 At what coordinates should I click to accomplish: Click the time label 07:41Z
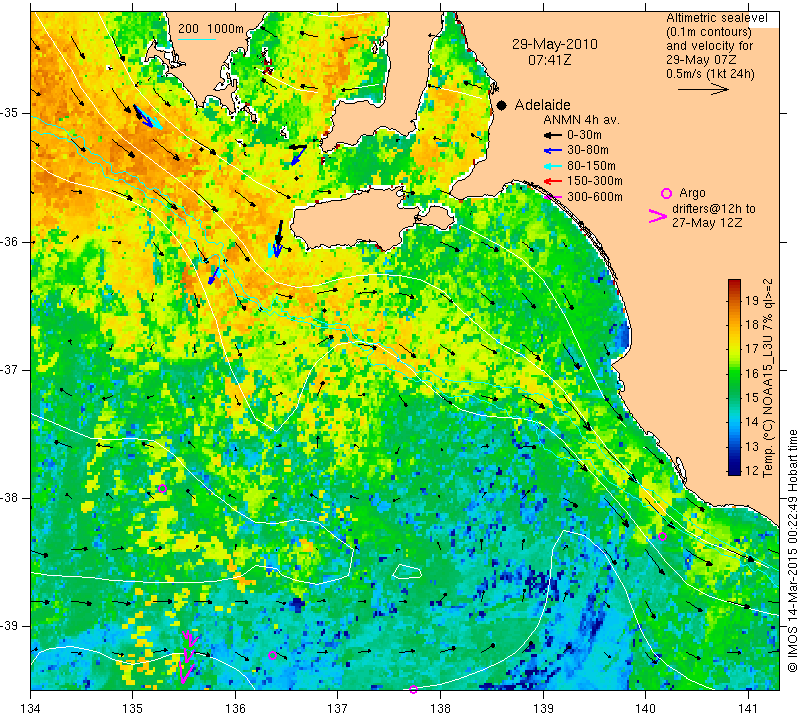coord(549,60)
